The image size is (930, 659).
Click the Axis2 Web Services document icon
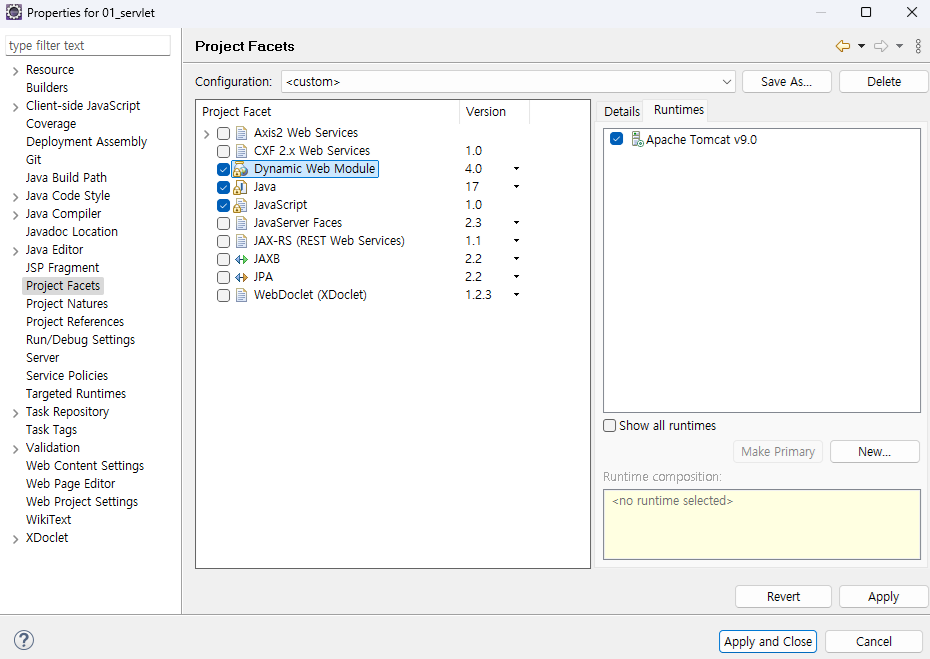(x=241, y=133)
